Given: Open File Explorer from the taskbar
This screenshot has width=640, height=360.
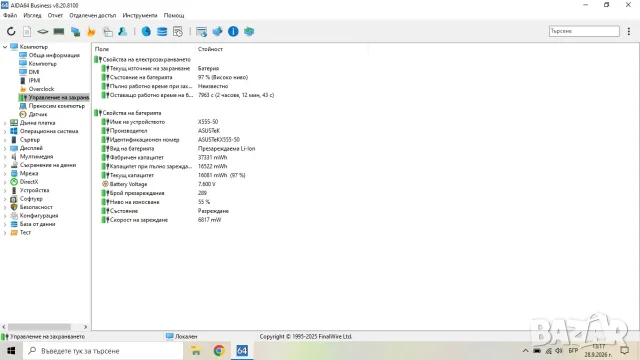Looking at the screenshot, I should pyautogui.click(x=196, y=351).
